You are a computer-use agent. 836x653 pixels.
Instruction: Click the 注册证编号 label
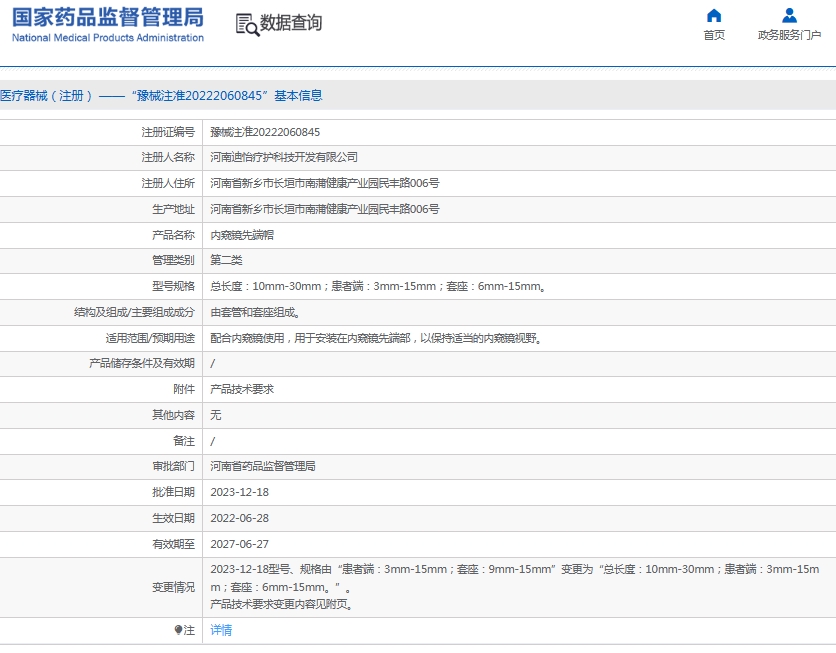click(x=168, y=132)
